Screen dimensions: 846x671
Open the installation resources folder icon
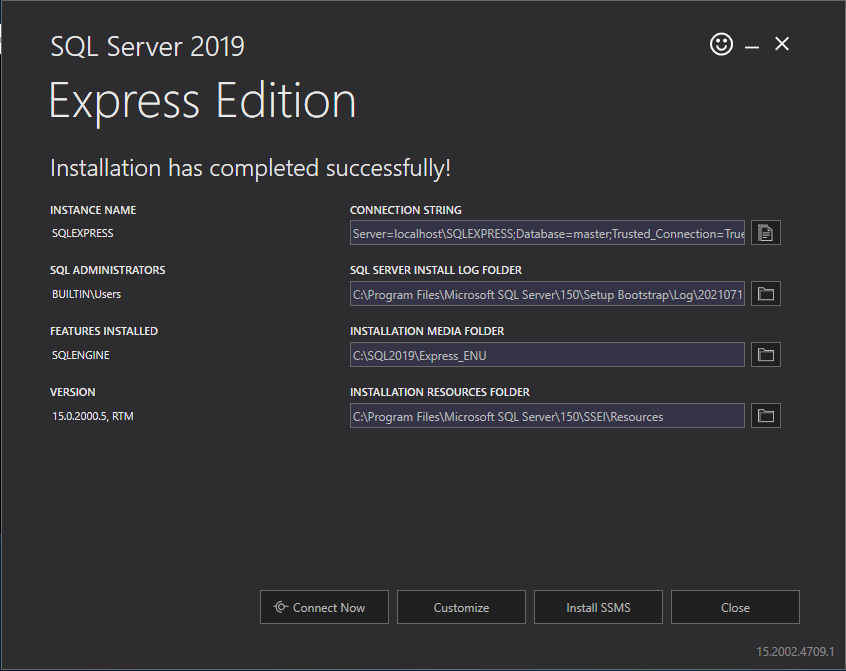coord(766,415)
